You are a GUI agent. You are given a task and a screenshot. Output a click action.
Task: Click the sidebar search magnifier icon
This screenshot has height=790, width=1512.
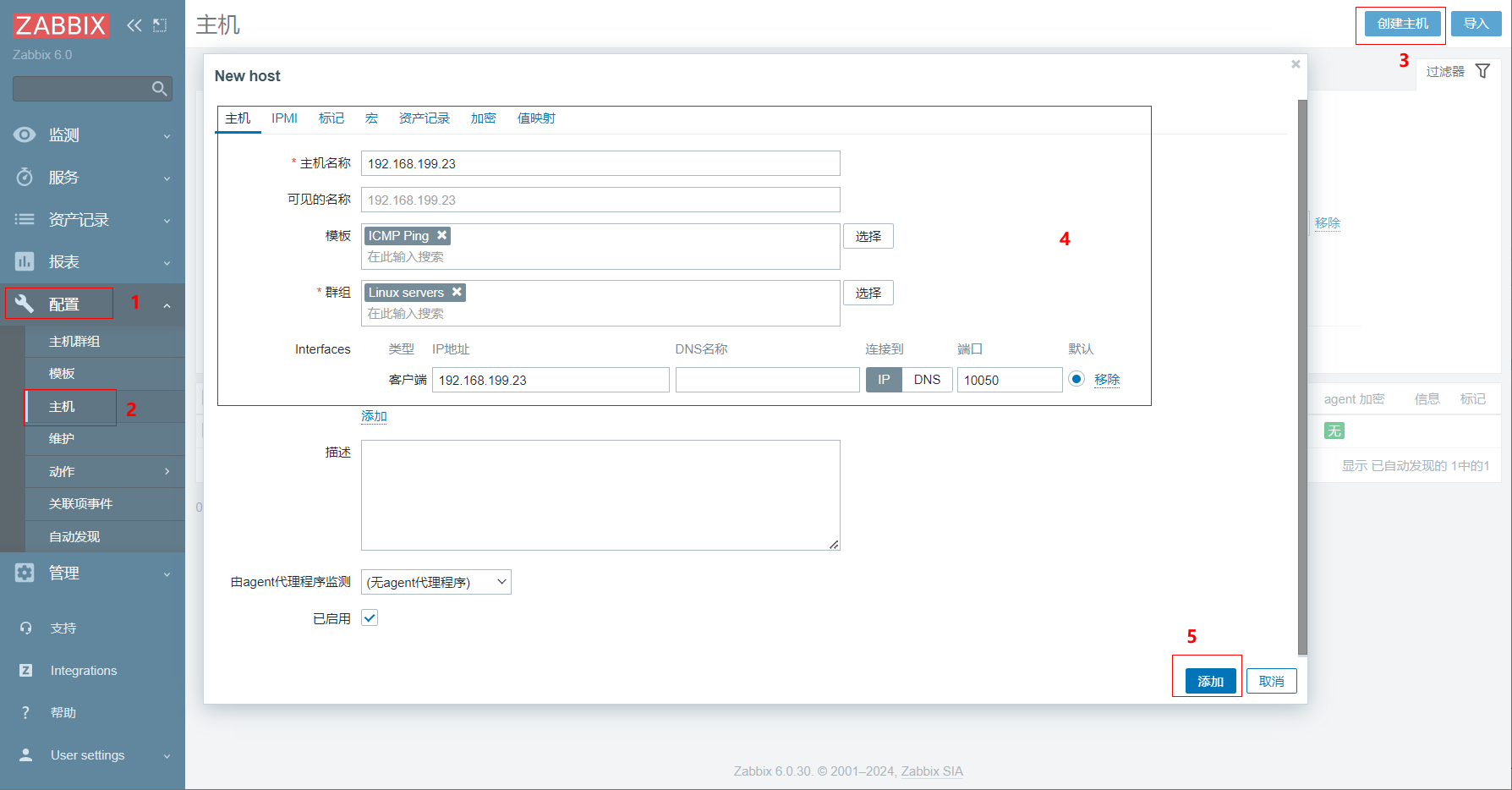(159, 89)
